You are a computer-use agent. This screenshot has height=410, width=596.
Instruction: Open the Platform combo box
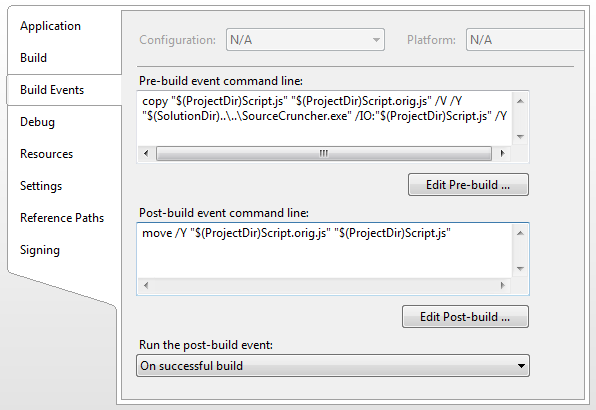[525, 40]
